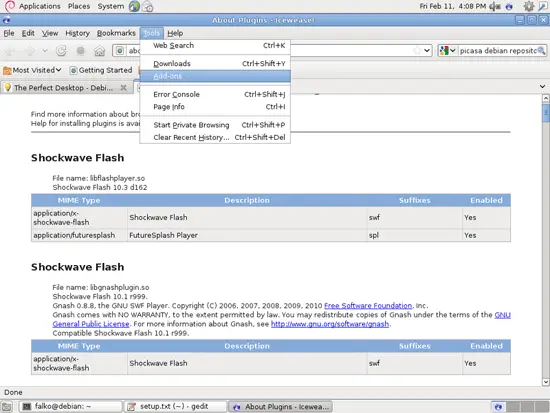The image size is (550, 413).
Task: Open the search engine selector dropdown
Action: pyautogui.click(x=448, y=51)
